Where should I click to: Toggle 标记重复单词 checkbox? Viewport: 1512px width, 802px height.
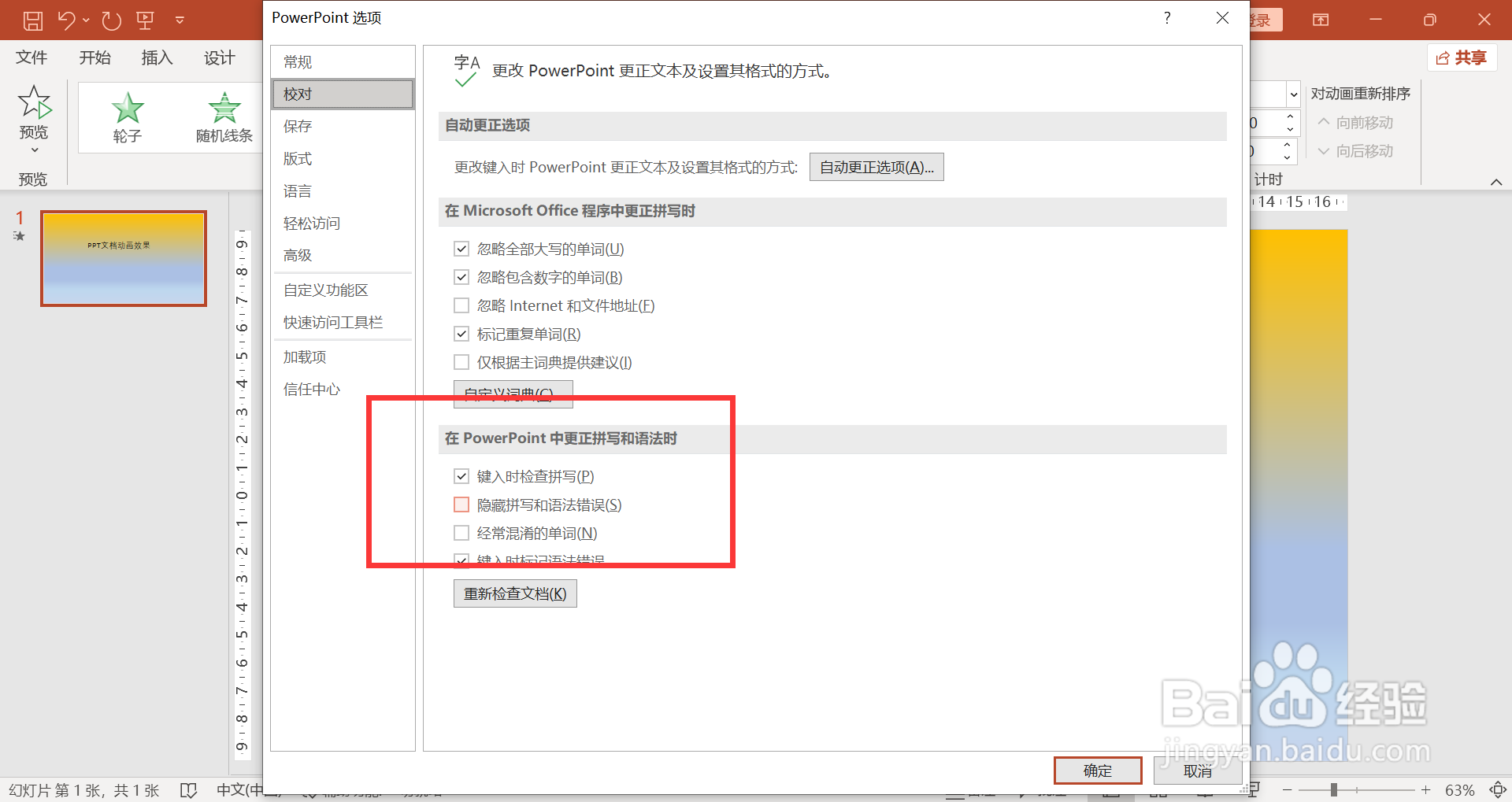point(461,334)
